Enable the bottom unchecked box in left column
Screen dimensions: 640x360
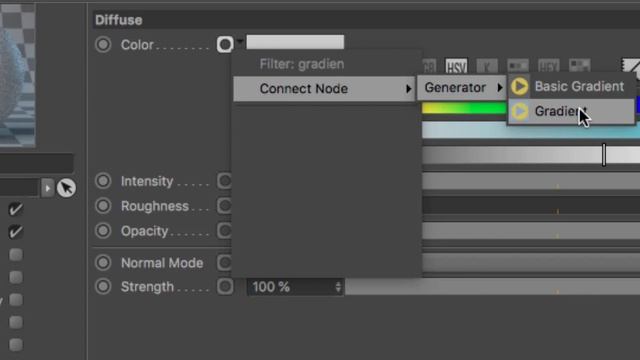pyautogui.click(x=16, y=345)
